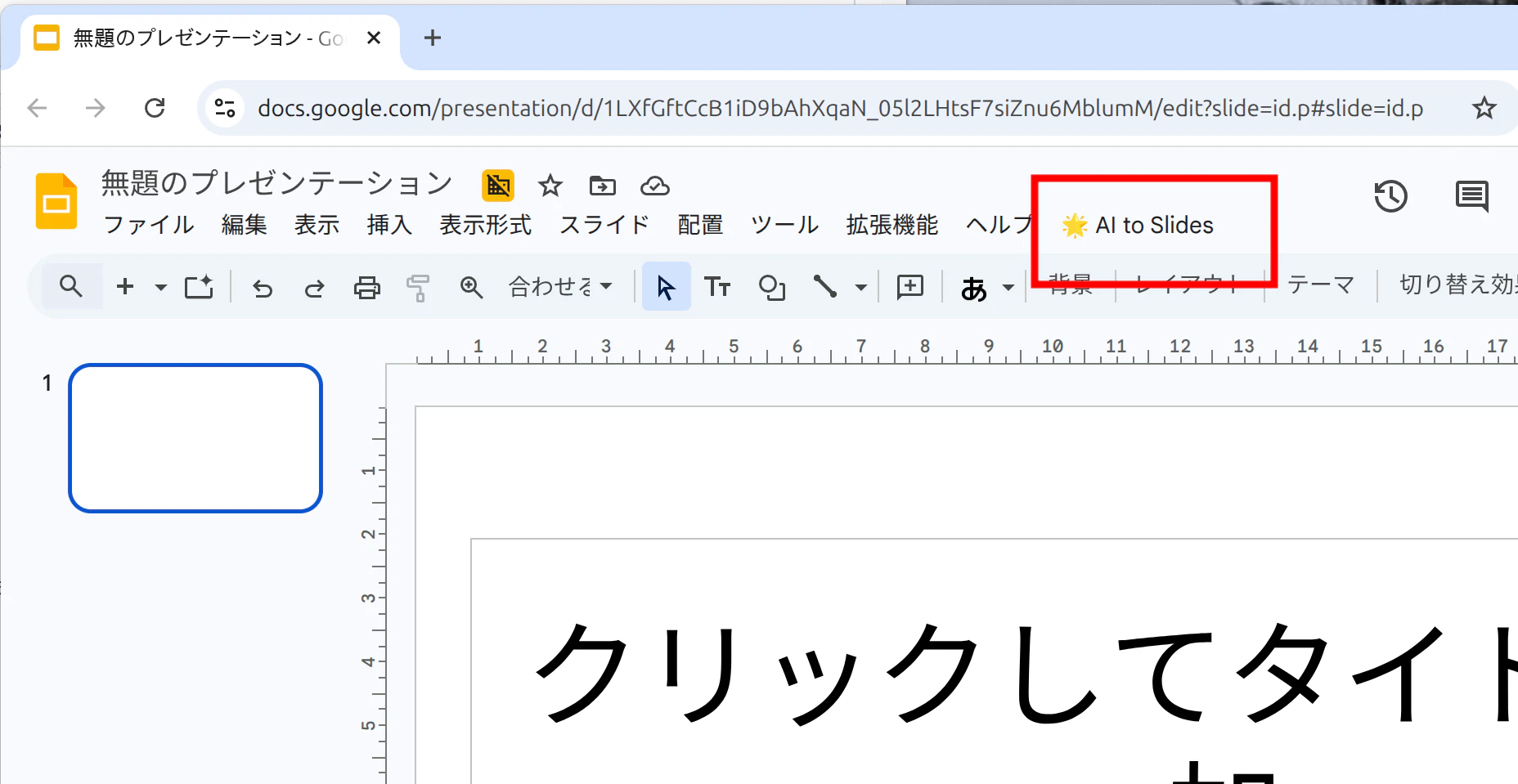
Task: Select the shape tool
Action: pos(772,287)
